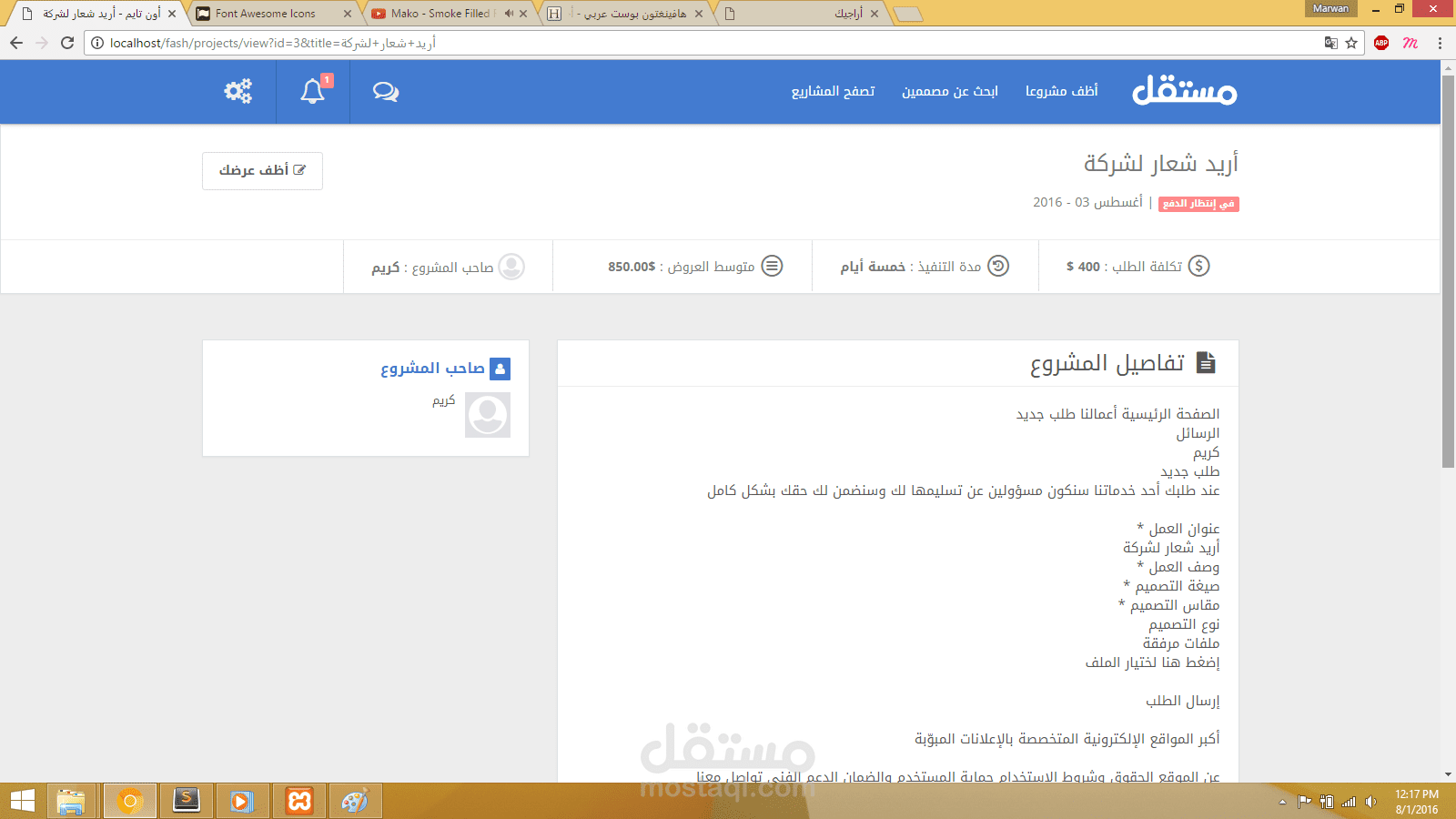Screen dimensions: 1456x819
Task: Click the volume icon in system tray
Action: (1370, 802)
